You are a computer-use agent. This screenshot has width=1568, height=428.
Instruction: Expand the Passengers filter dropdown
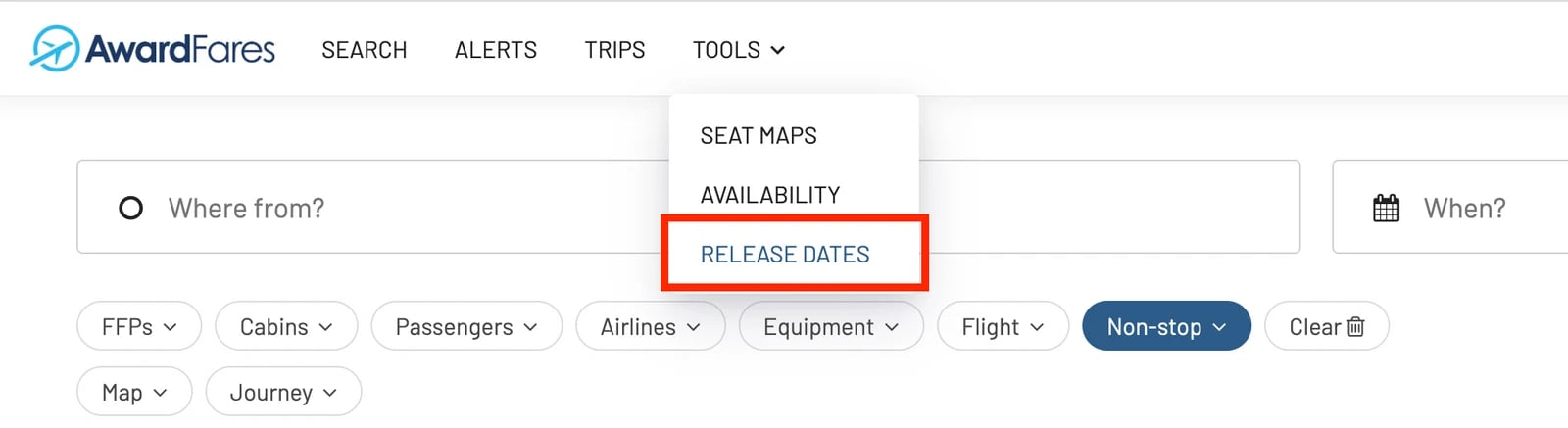tap(466, 326)
